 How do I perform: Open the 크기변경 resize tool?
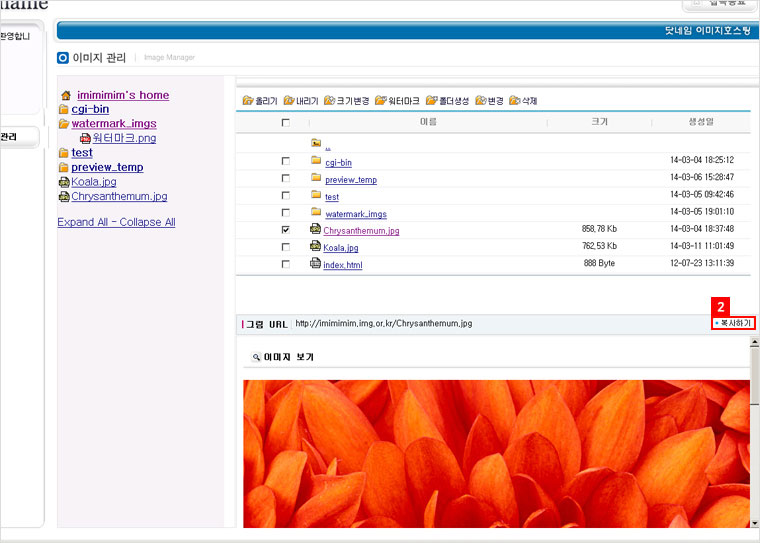(x=329, y=101)
